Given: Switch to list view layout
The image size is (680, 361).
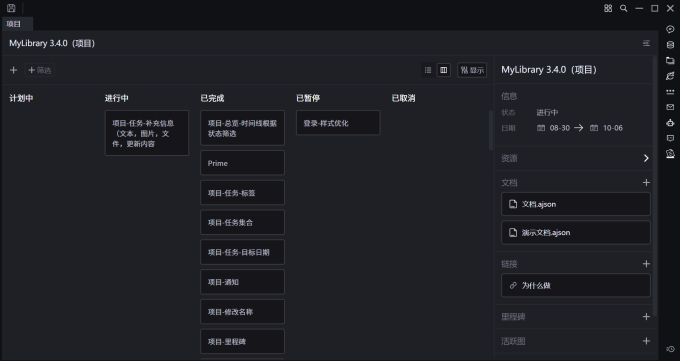Looking at the screenshot, I should click(x=428, y=70).
